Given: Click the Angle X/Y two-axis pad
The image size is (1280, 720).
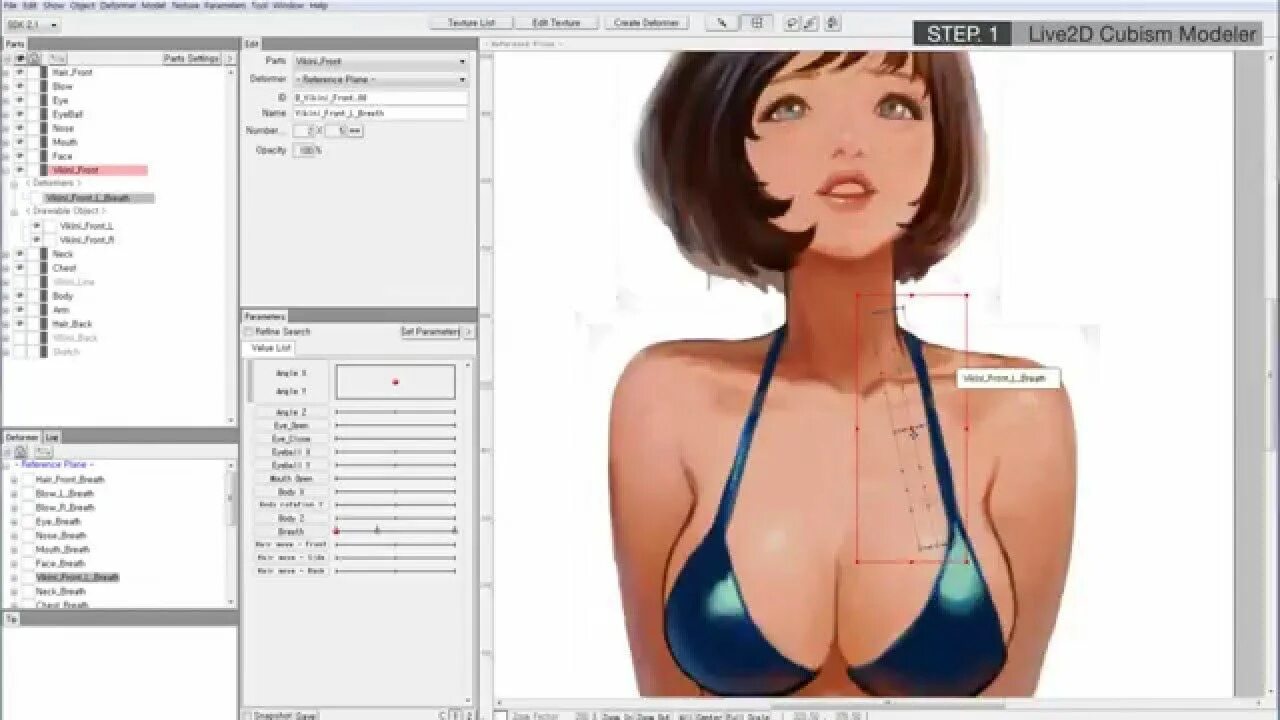Looking at the screenshot, I should point(395,382).
